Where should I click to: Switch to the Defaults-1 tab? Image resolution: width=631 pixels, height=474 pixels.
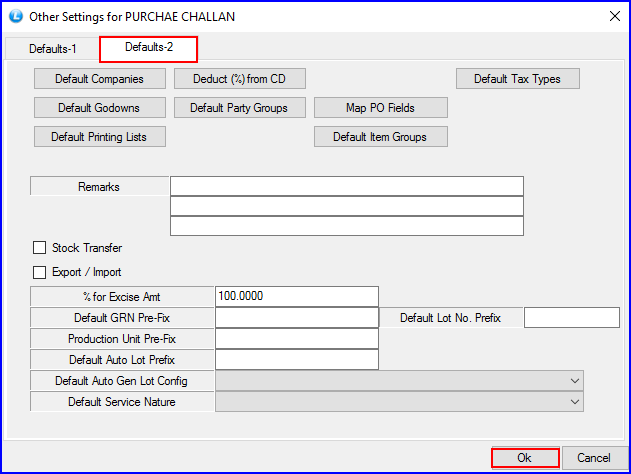(x=52, y=49)
